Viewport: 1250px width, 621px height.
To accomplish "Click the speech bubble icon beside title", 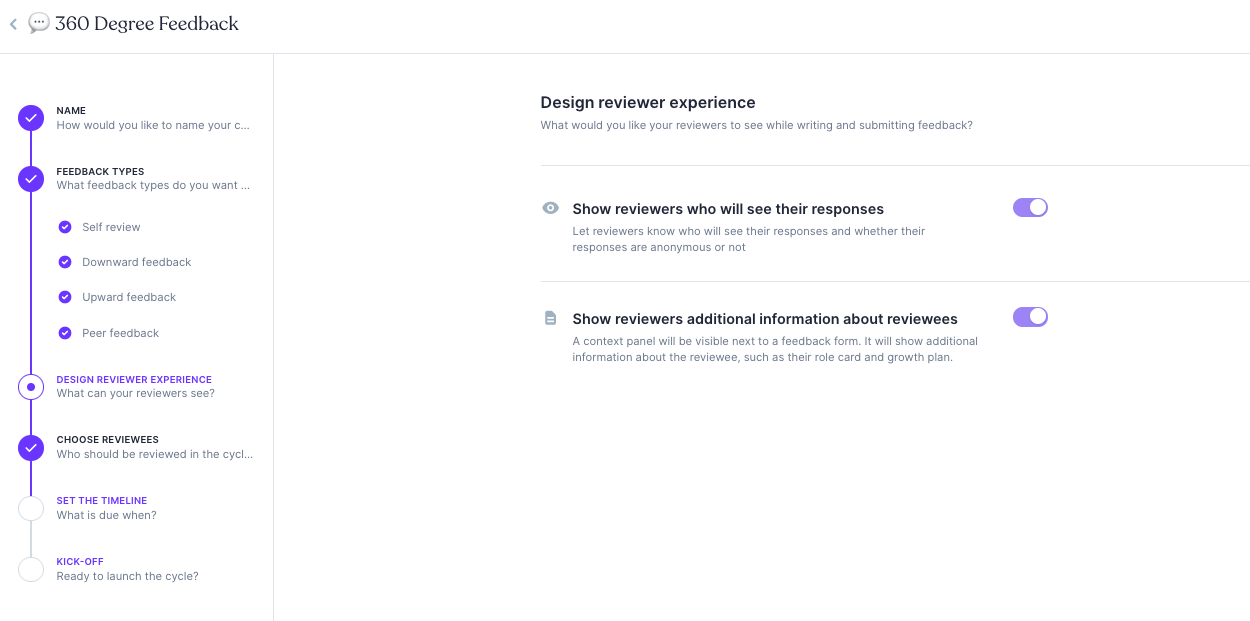I will coord(39,23).
